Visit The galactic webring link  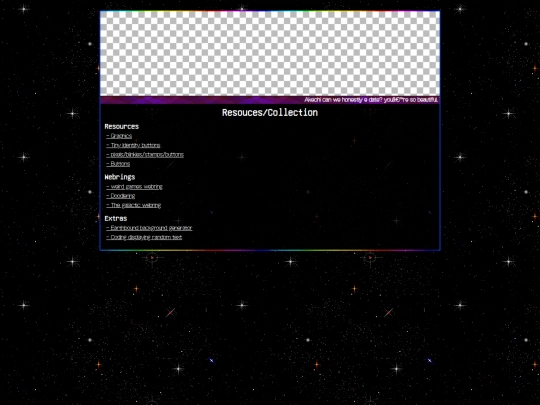(133, 205)
